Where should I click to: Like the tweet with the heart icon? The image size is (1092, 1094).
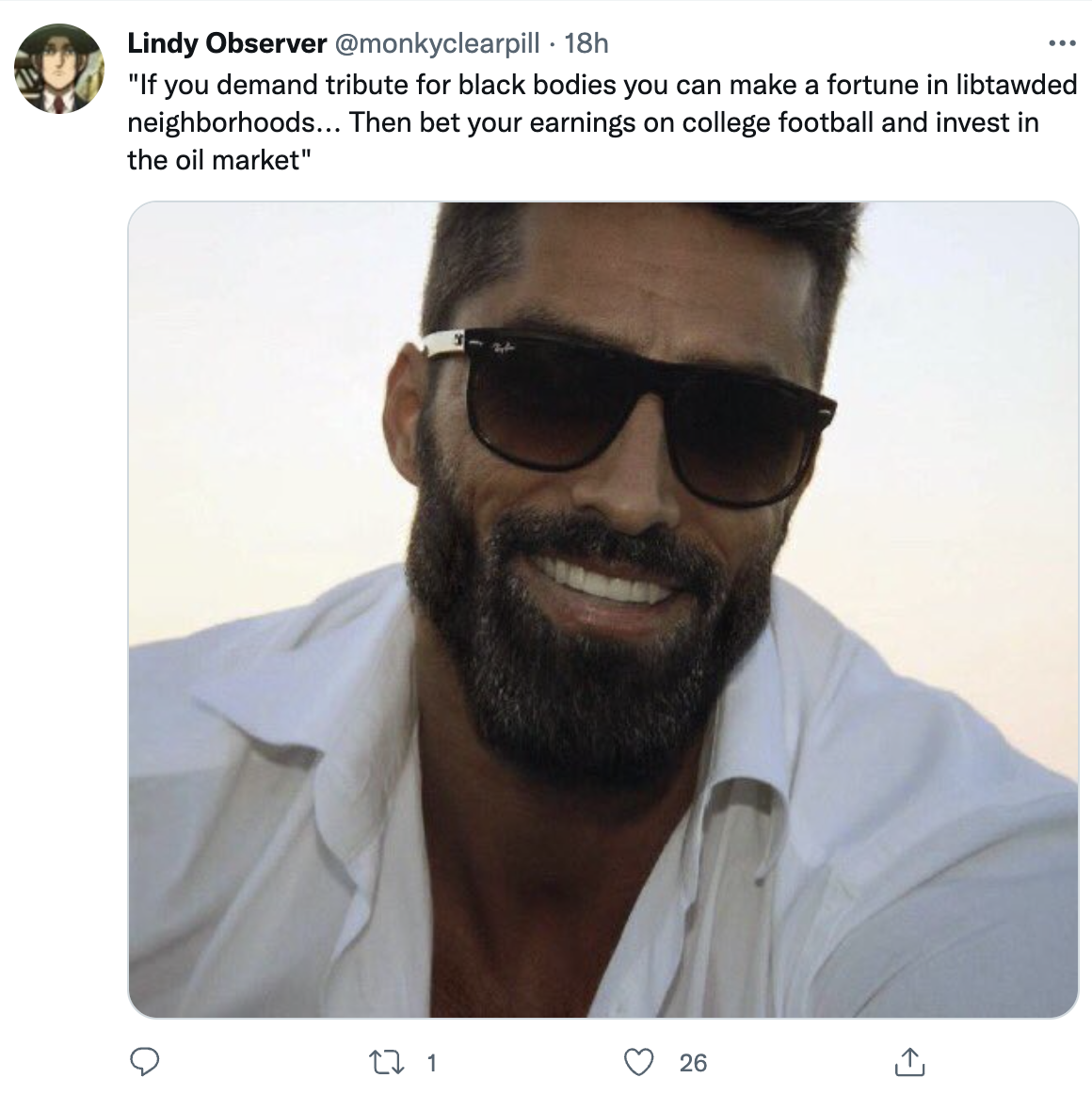[637, 1063]
